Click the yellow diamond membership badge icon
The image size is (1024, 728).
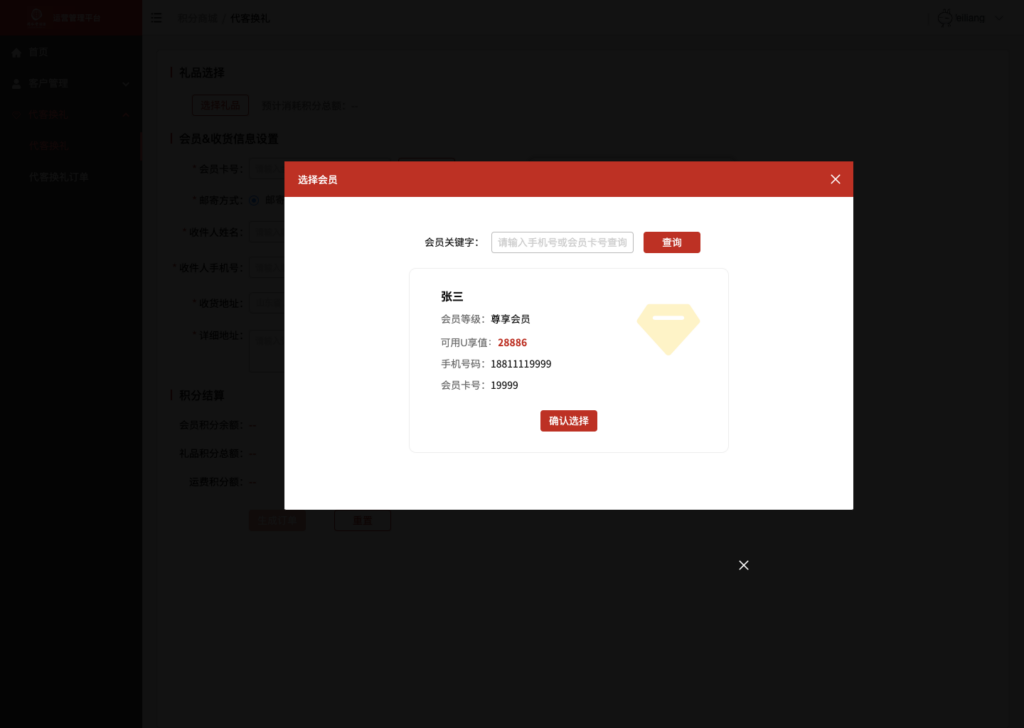668,329
